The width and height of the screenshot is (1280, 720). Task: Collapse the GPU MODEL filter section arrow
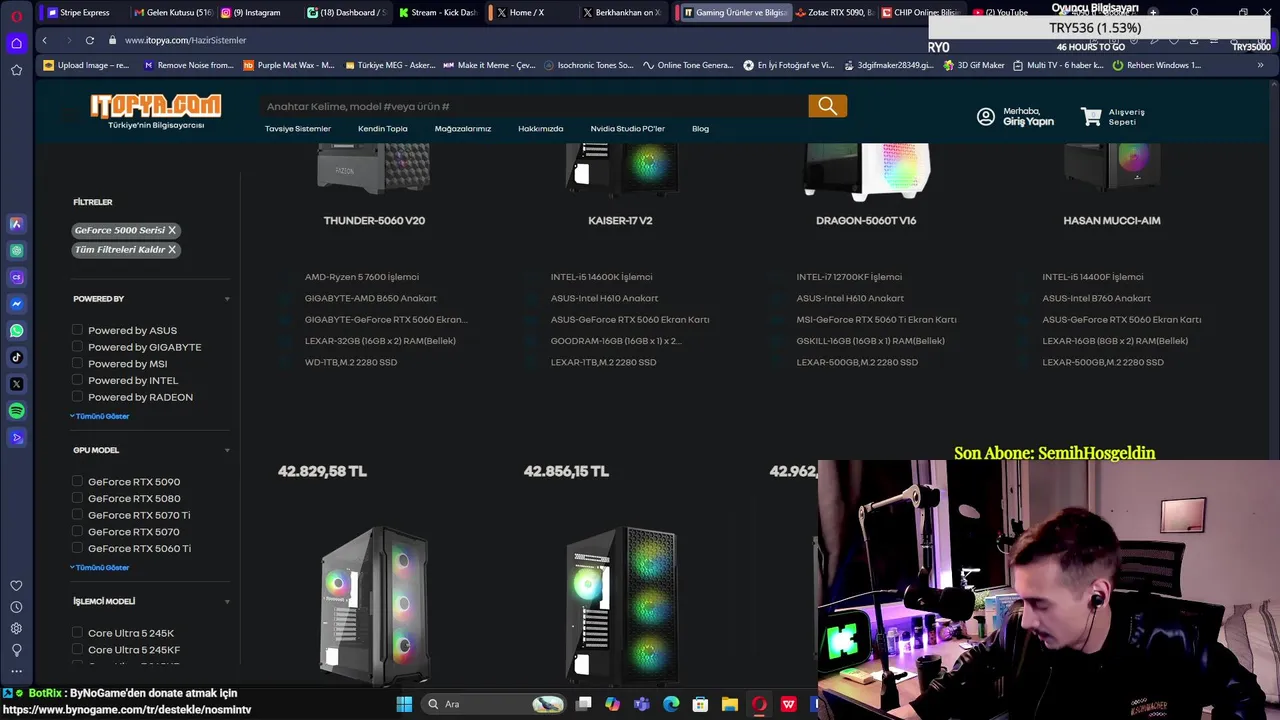coord(227,450)
